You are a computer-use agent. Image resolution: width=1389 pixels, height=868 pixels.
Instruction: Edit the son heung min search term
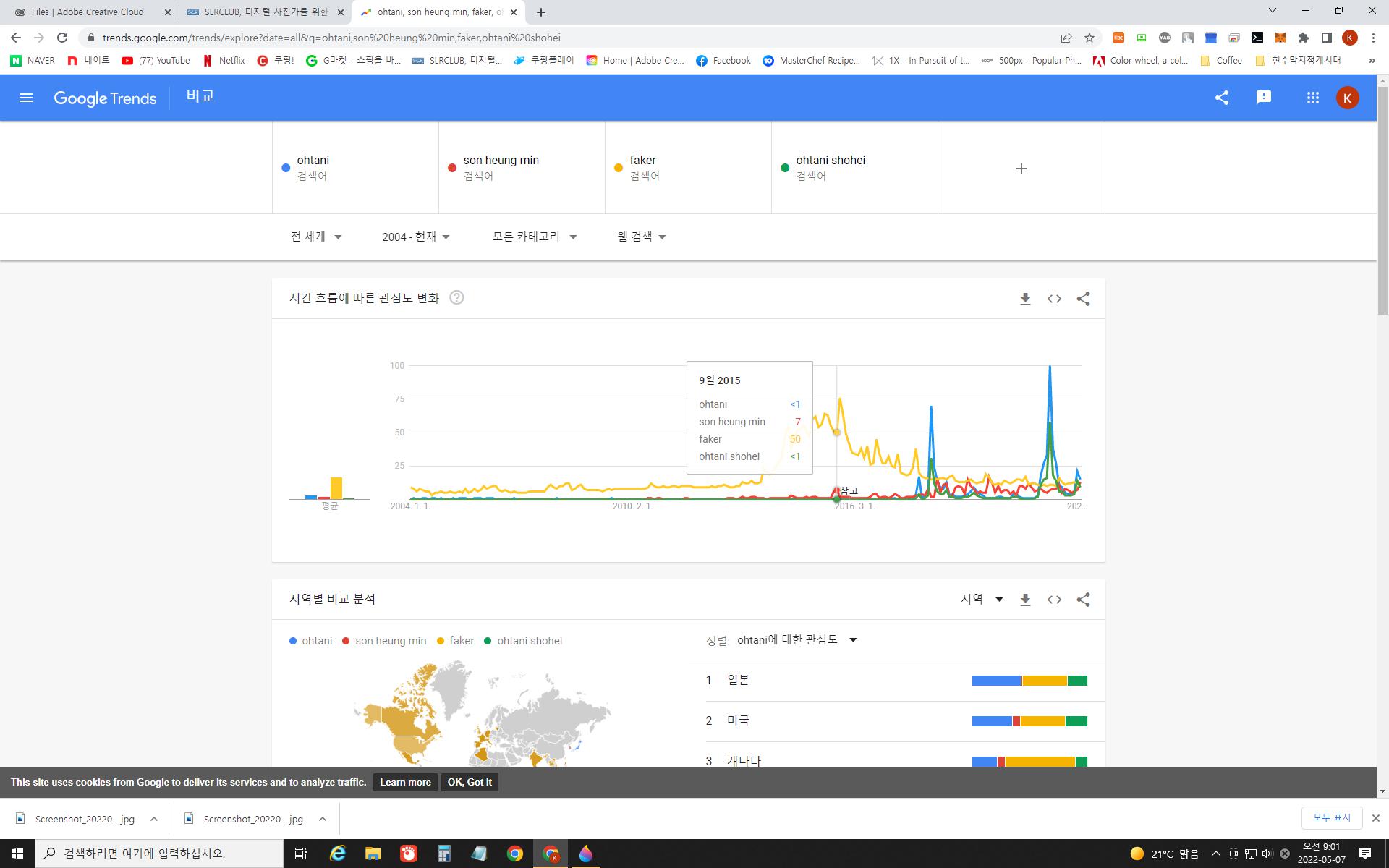click(x=522, y=168)
